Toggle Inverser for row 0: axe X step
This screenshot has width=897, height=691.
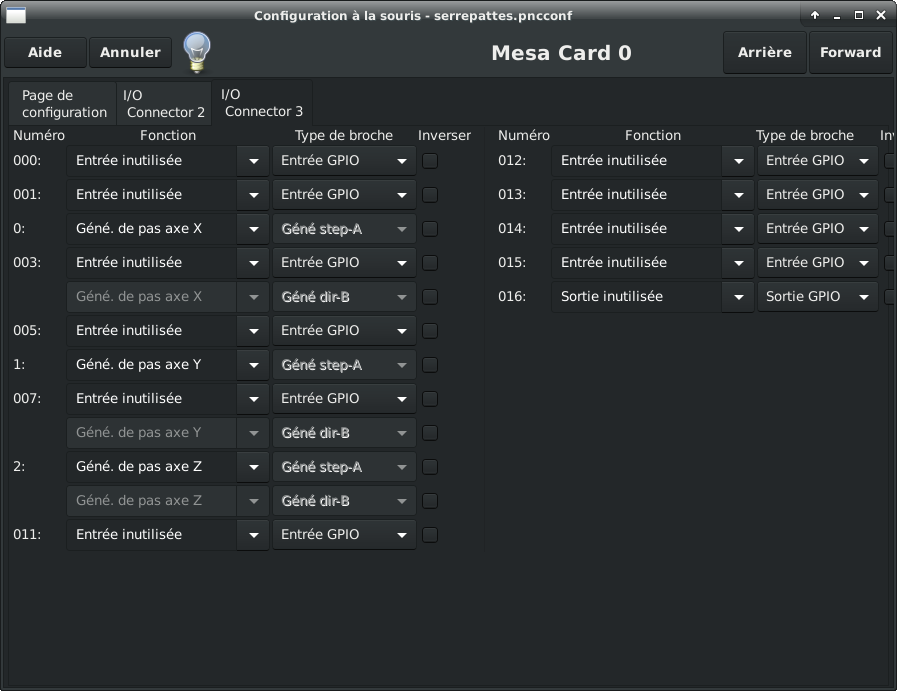pos(430,229)
